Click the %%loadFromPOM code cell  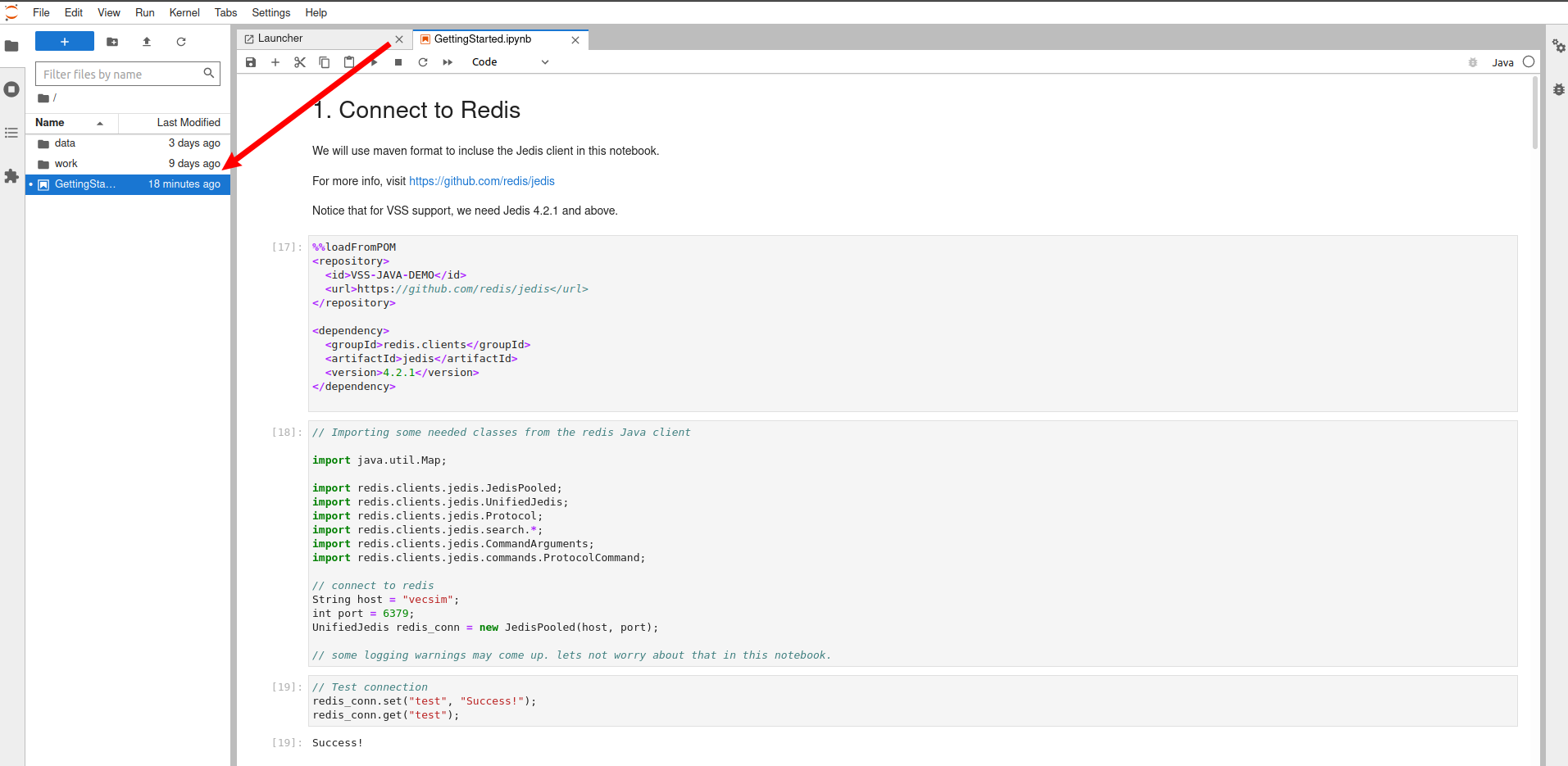913,324
